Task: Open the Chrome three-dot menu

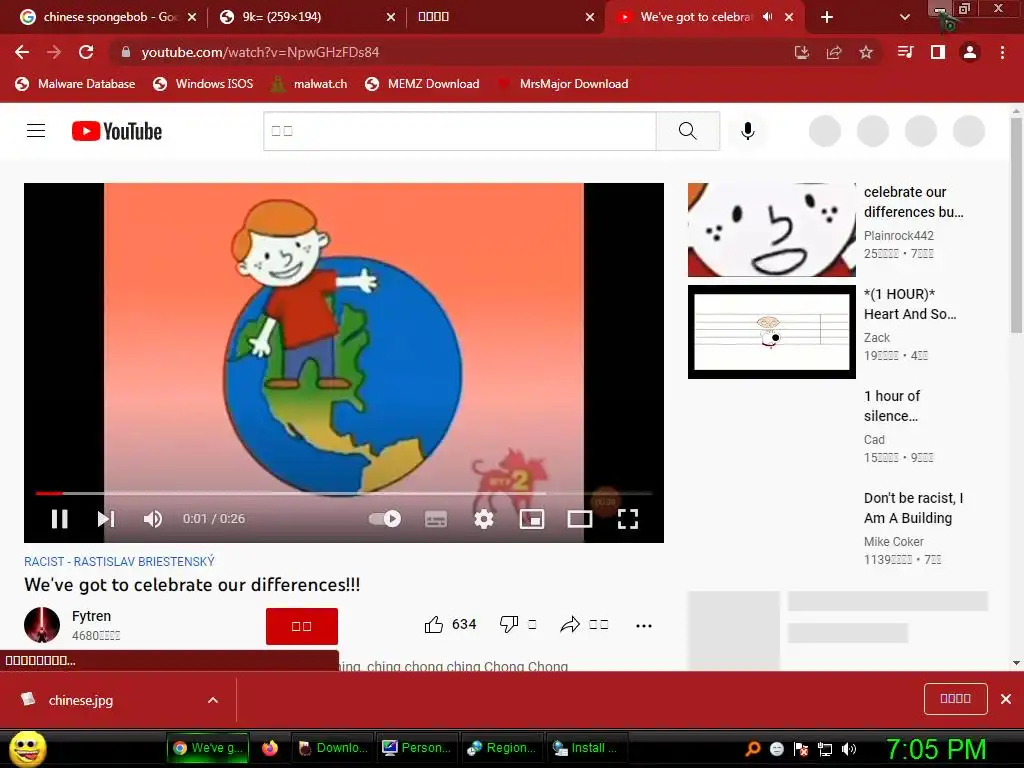Action: point(1002,52)
